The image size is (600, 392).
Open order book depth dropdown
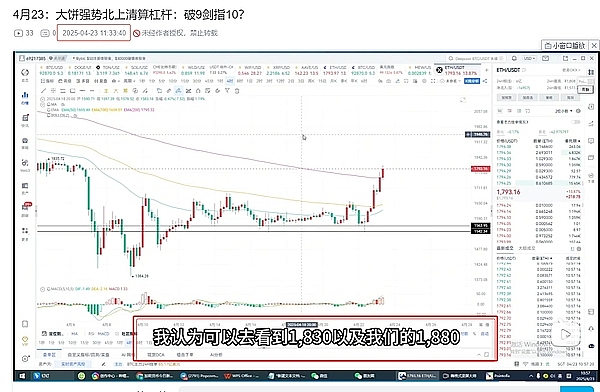[x=564, y=111]
